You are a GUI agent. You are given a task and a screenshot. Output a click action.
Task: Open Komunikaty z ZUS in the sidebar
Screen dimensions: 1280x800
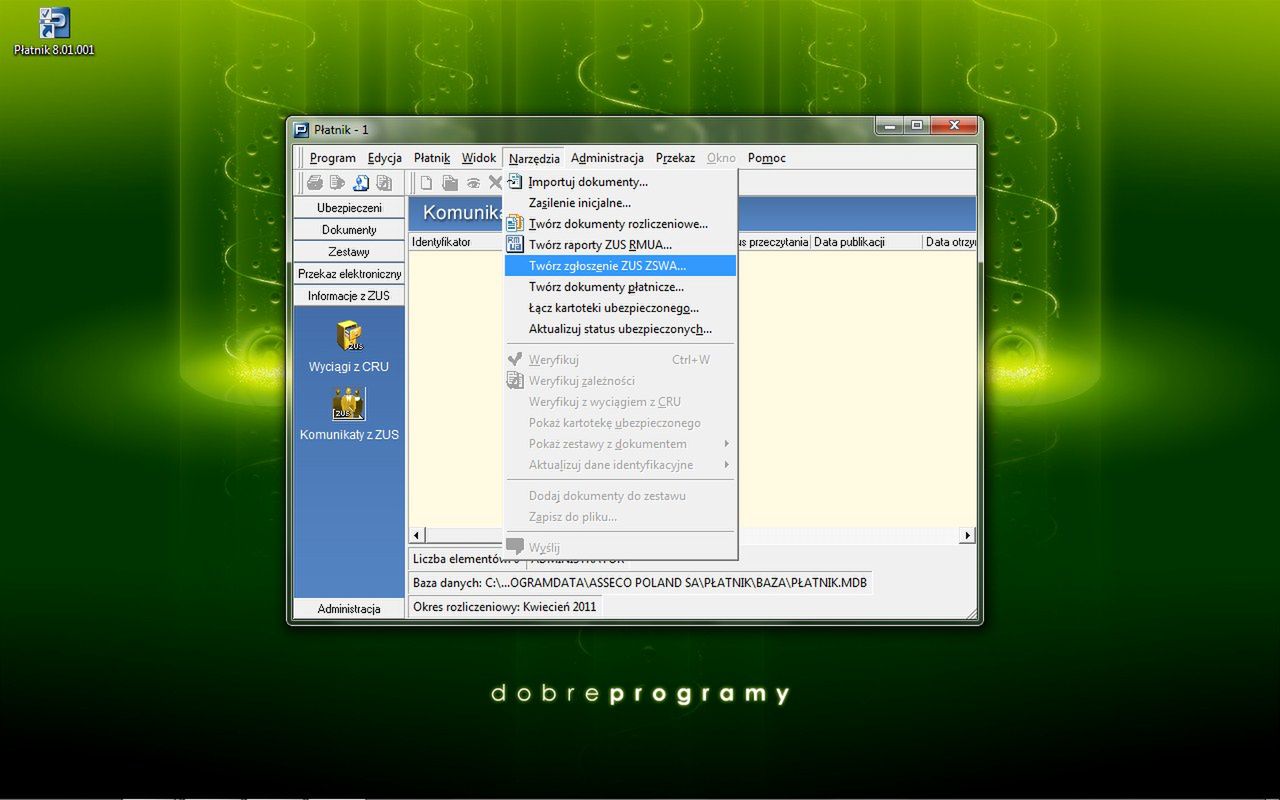(349, 415)
